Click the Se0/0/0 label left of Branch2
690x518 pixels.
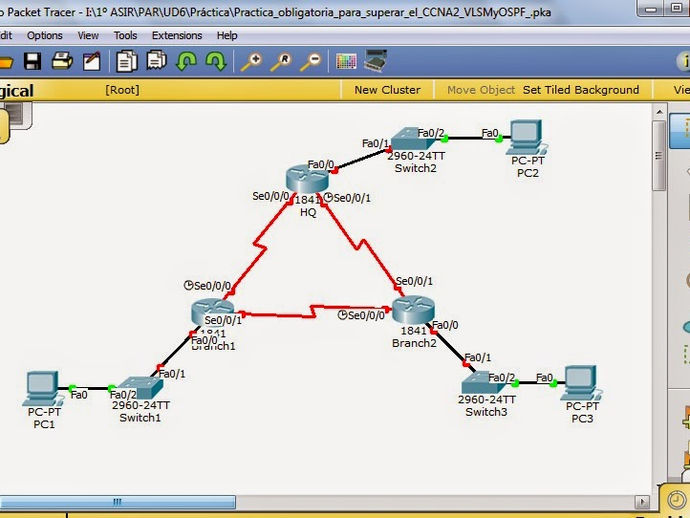click(x=366, y=315)
